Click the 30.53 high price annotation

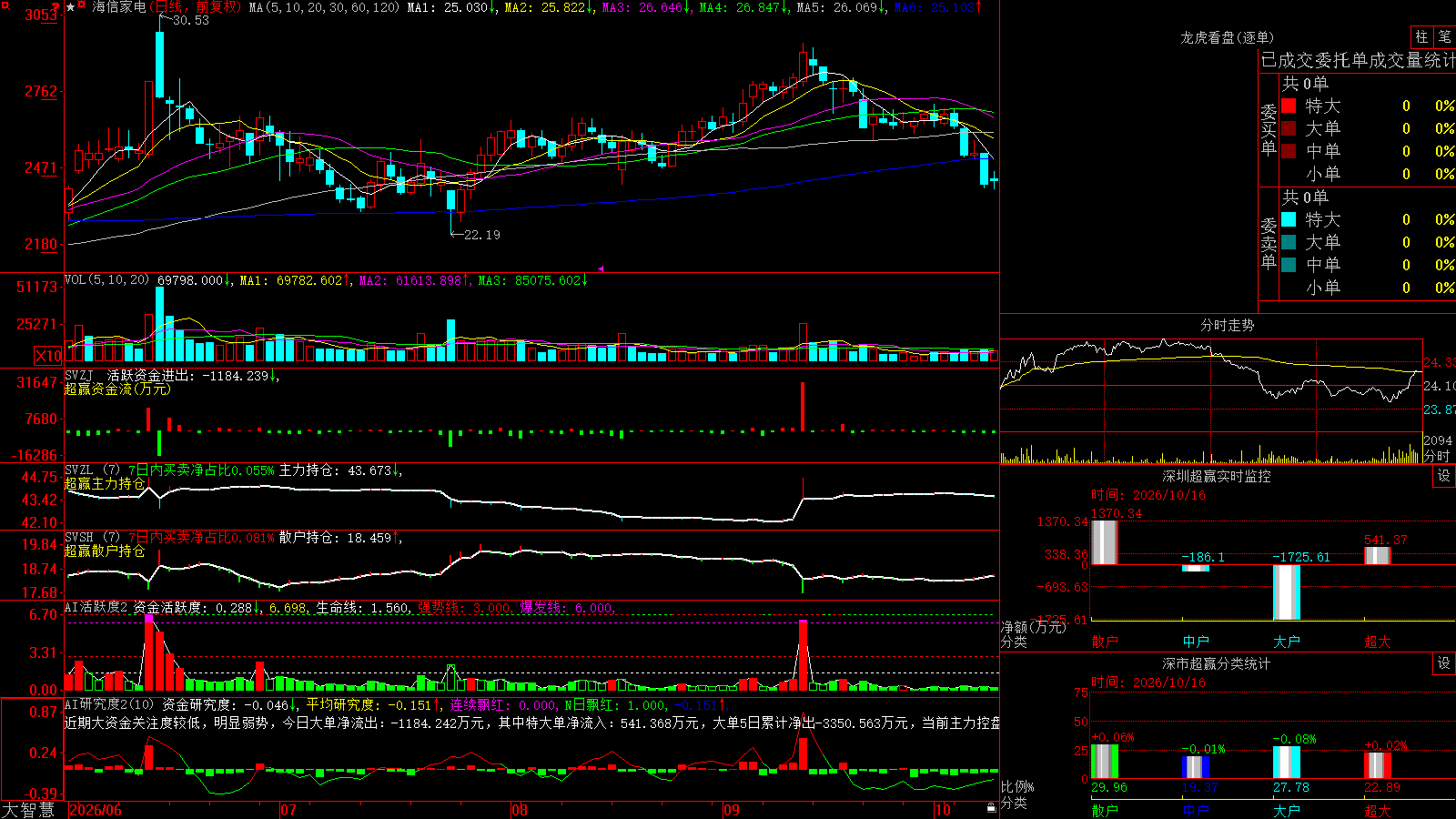(x=191, y=20)
